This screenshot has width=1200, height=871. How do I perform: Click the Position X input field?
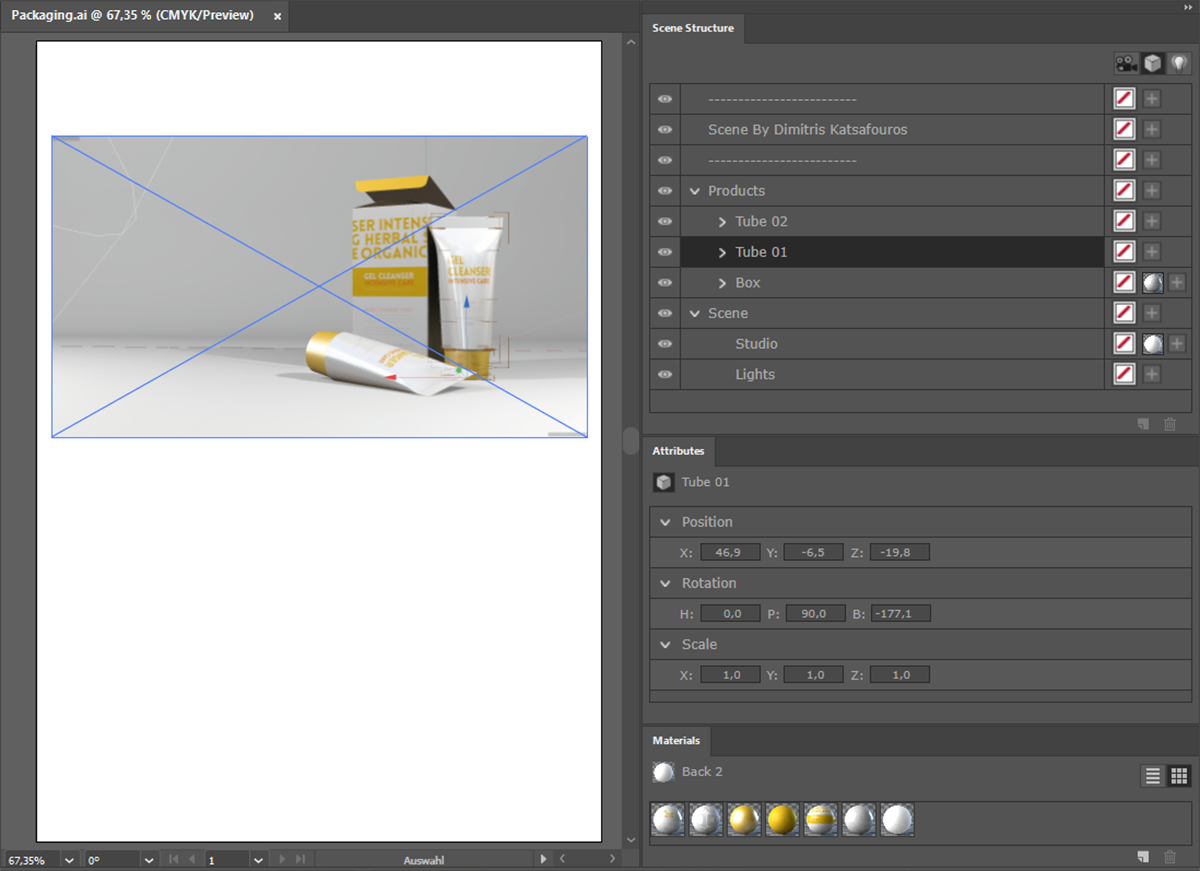pos(730,552)
